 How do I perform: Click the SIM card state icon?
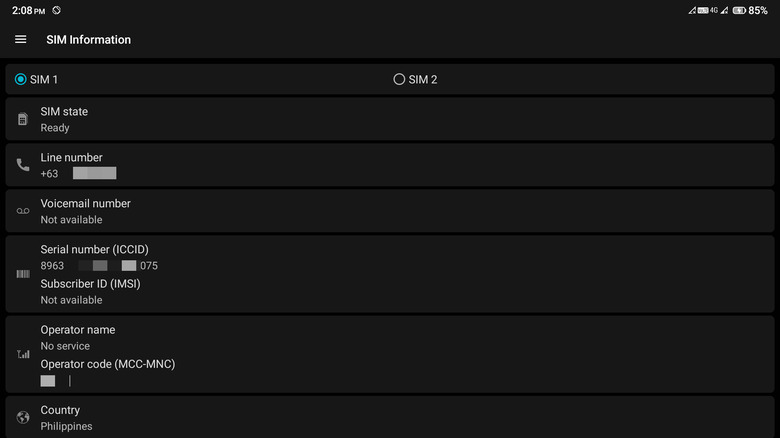tap(22, 119)
